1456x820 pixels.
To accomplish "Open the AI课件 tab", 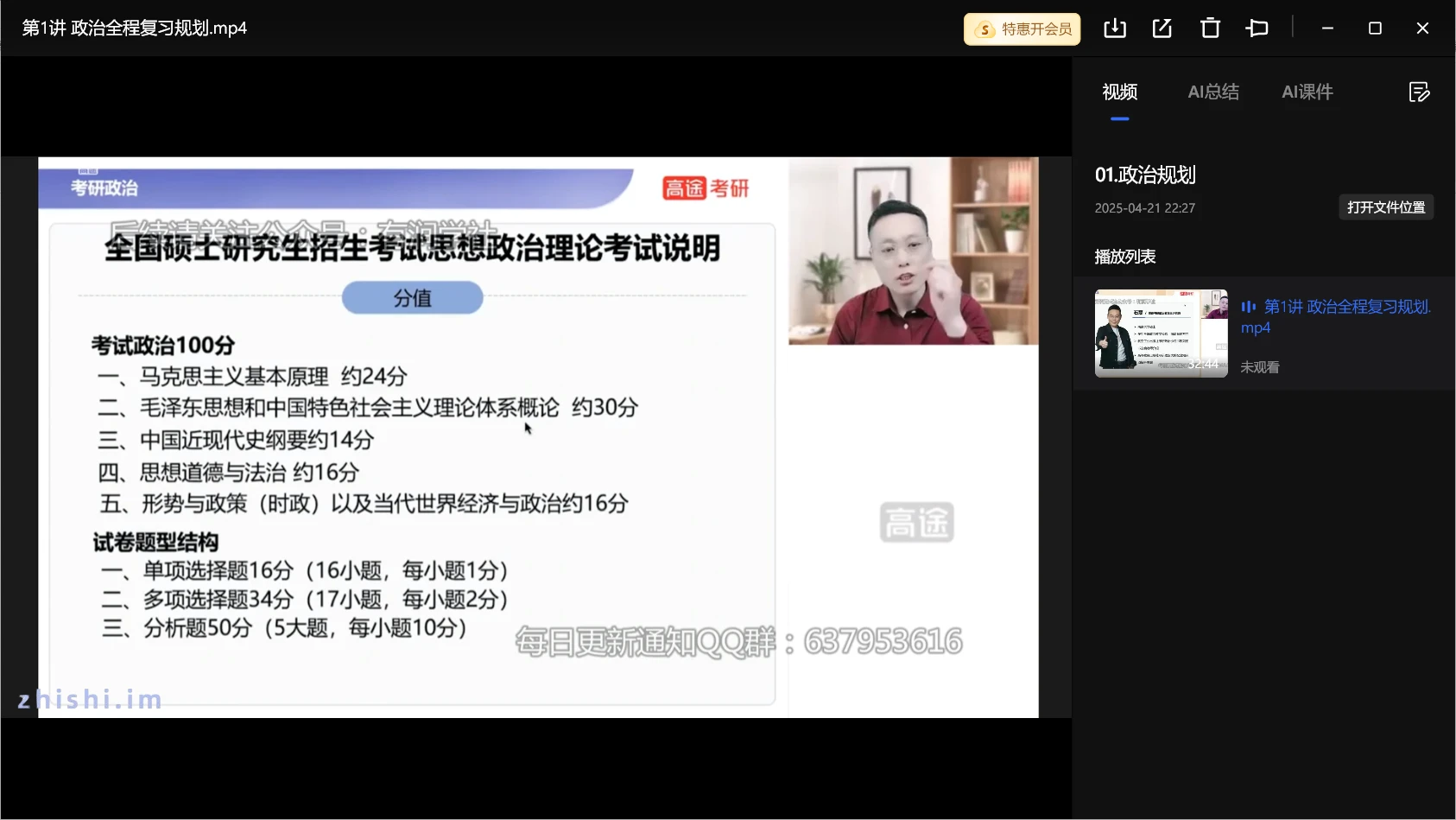I will tap(1307, 92).
